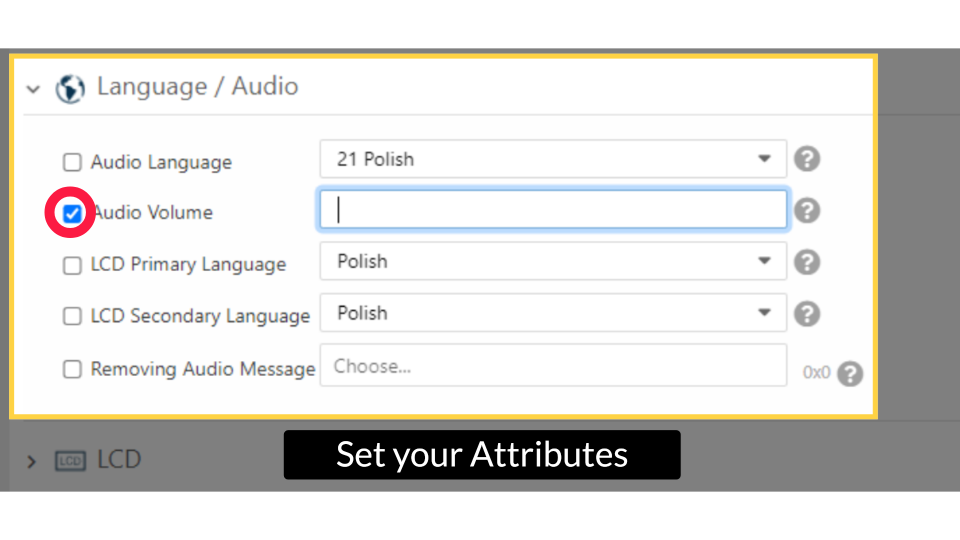Open the LCD Secondary Language dropdown

tap(553, 314)
